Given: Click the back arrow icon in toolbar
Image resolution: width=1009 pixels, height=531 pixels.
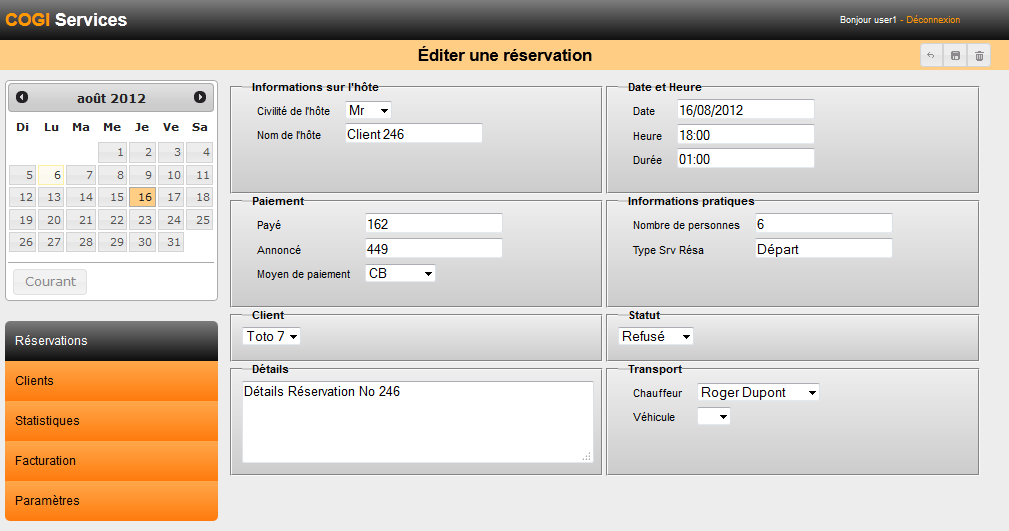Looking at the screenshot, I should (931, 56).
